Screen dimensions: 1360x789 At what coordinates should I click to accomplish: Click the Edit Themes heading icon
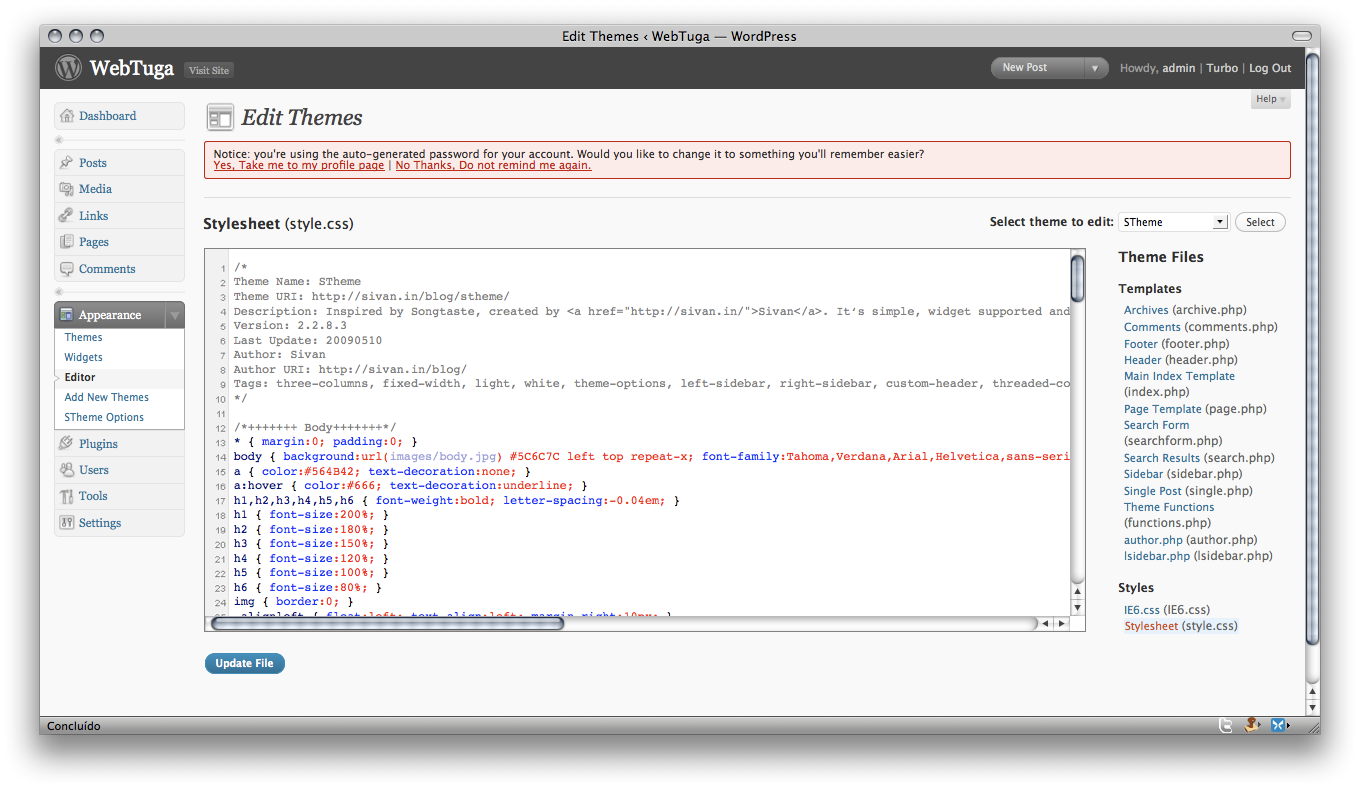point(220,118)
